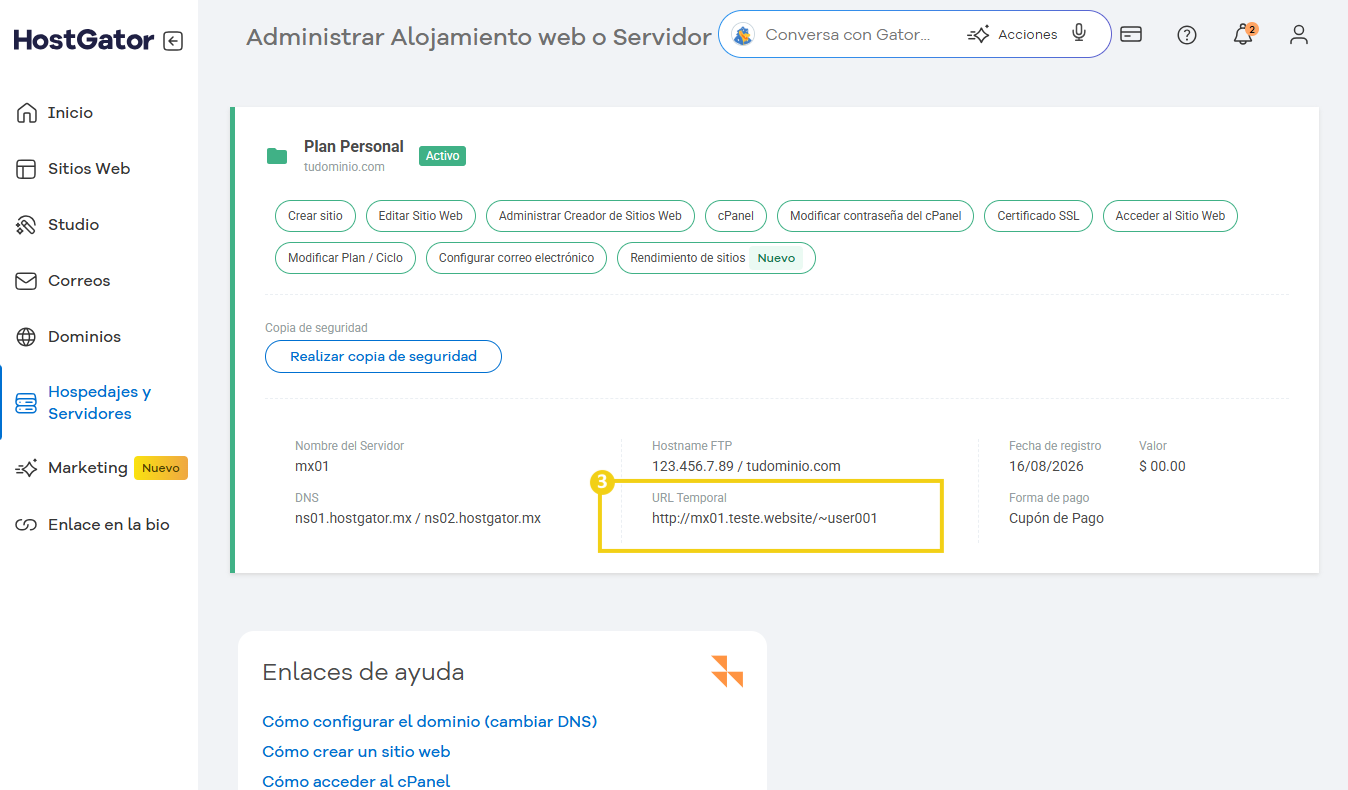
Task: Click Certificado SSL button
Action: [x=1038, y=216]
